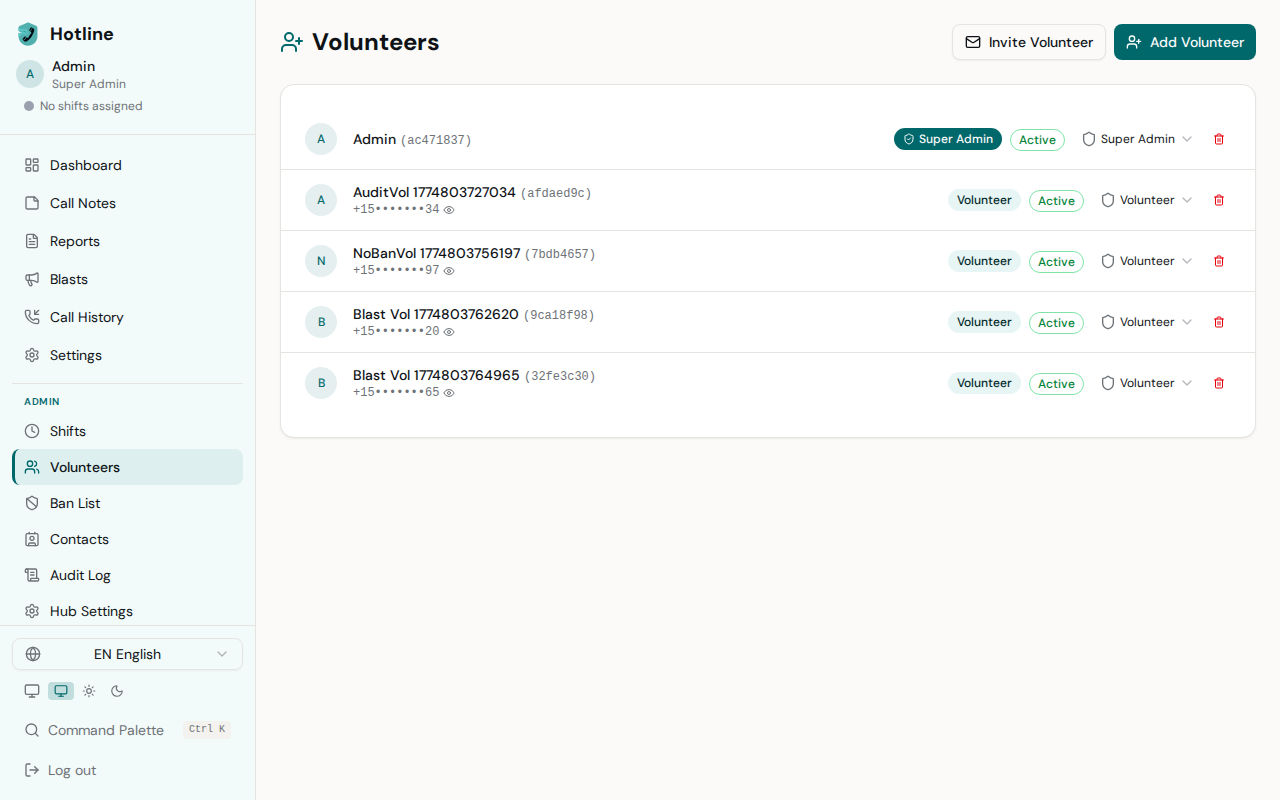Navigate to the Blasts page

(67, 279)
